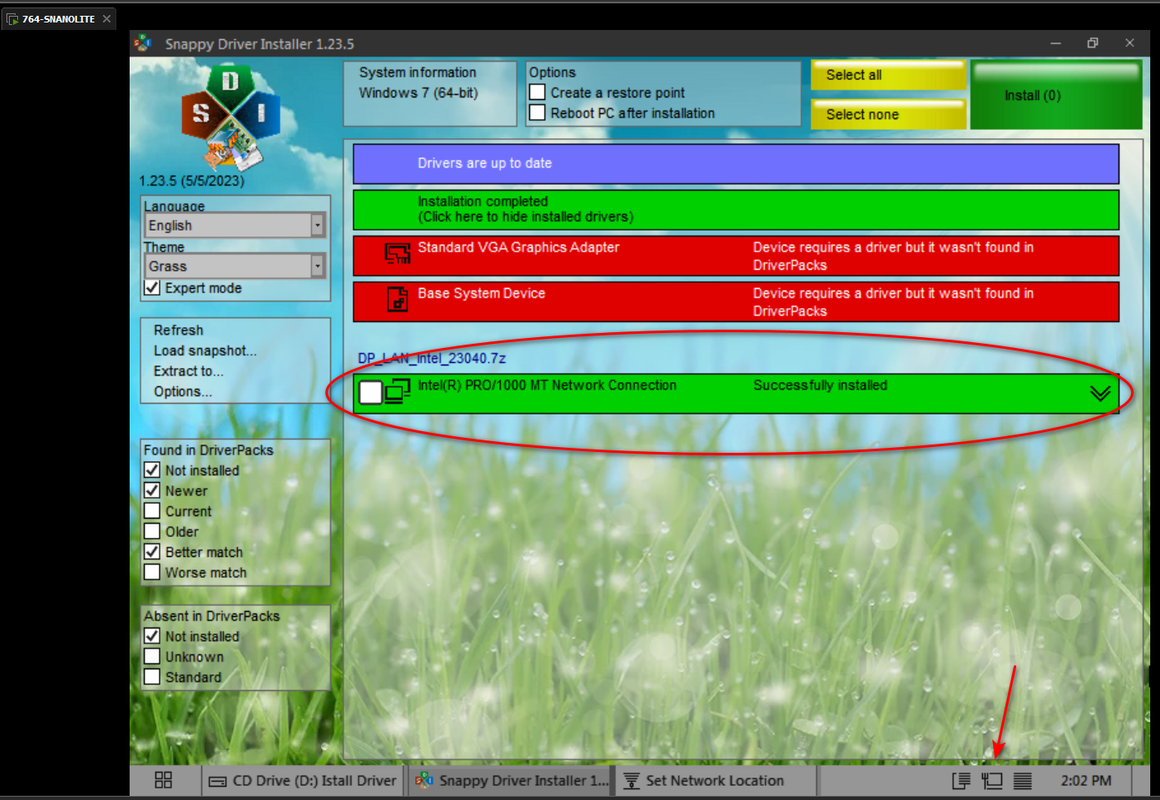Close the 764-SNANOLITE tab
This screenshot has height=800, width=1160.
pos(107,19)
